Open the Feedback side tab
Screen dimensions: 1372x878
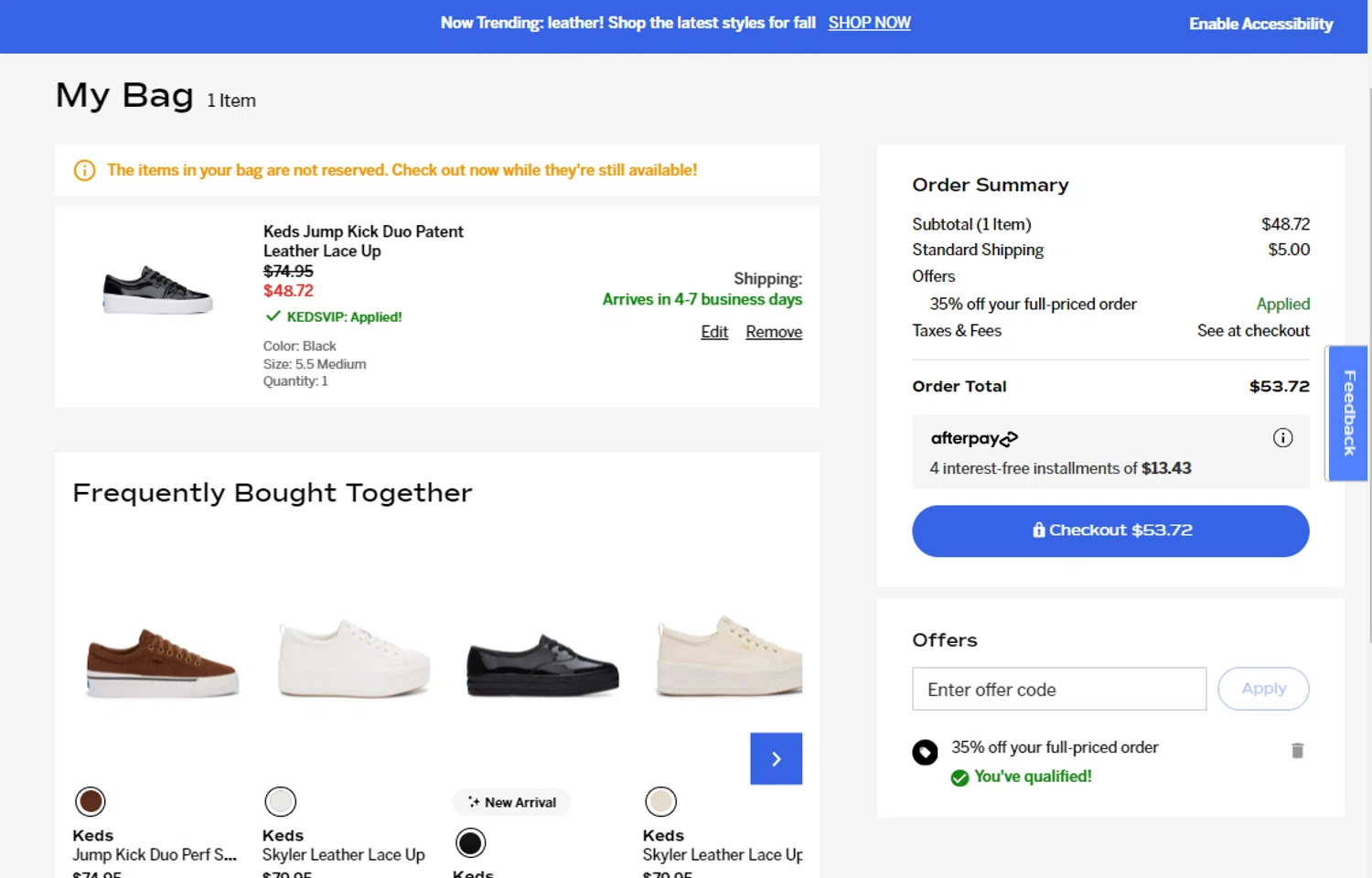[x=1348, y=412]
